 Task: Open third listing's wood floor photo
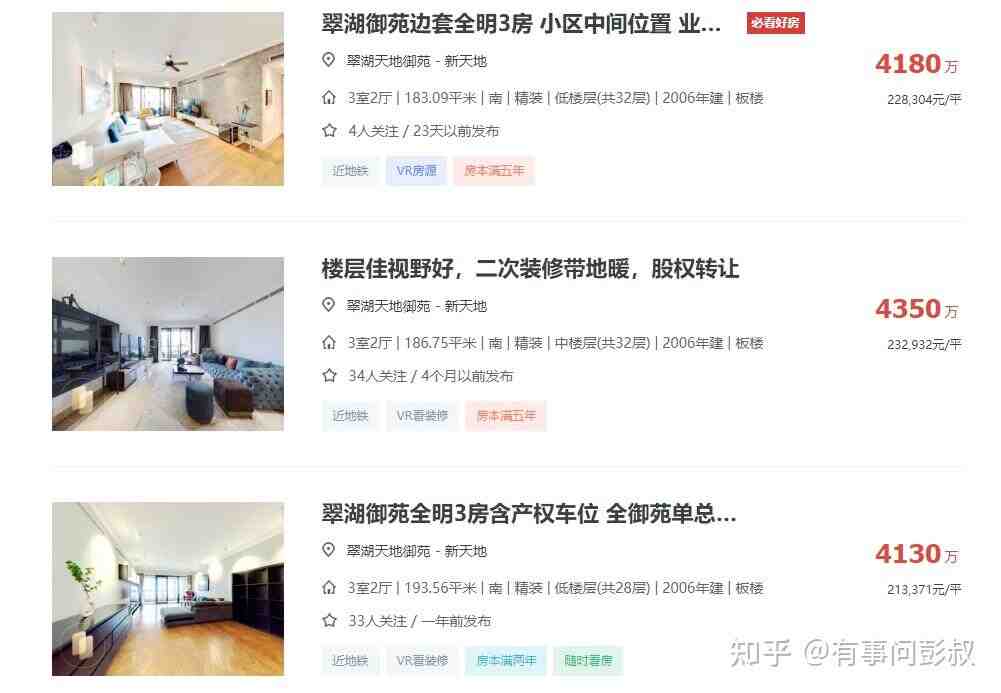click(x=168, y=589)
